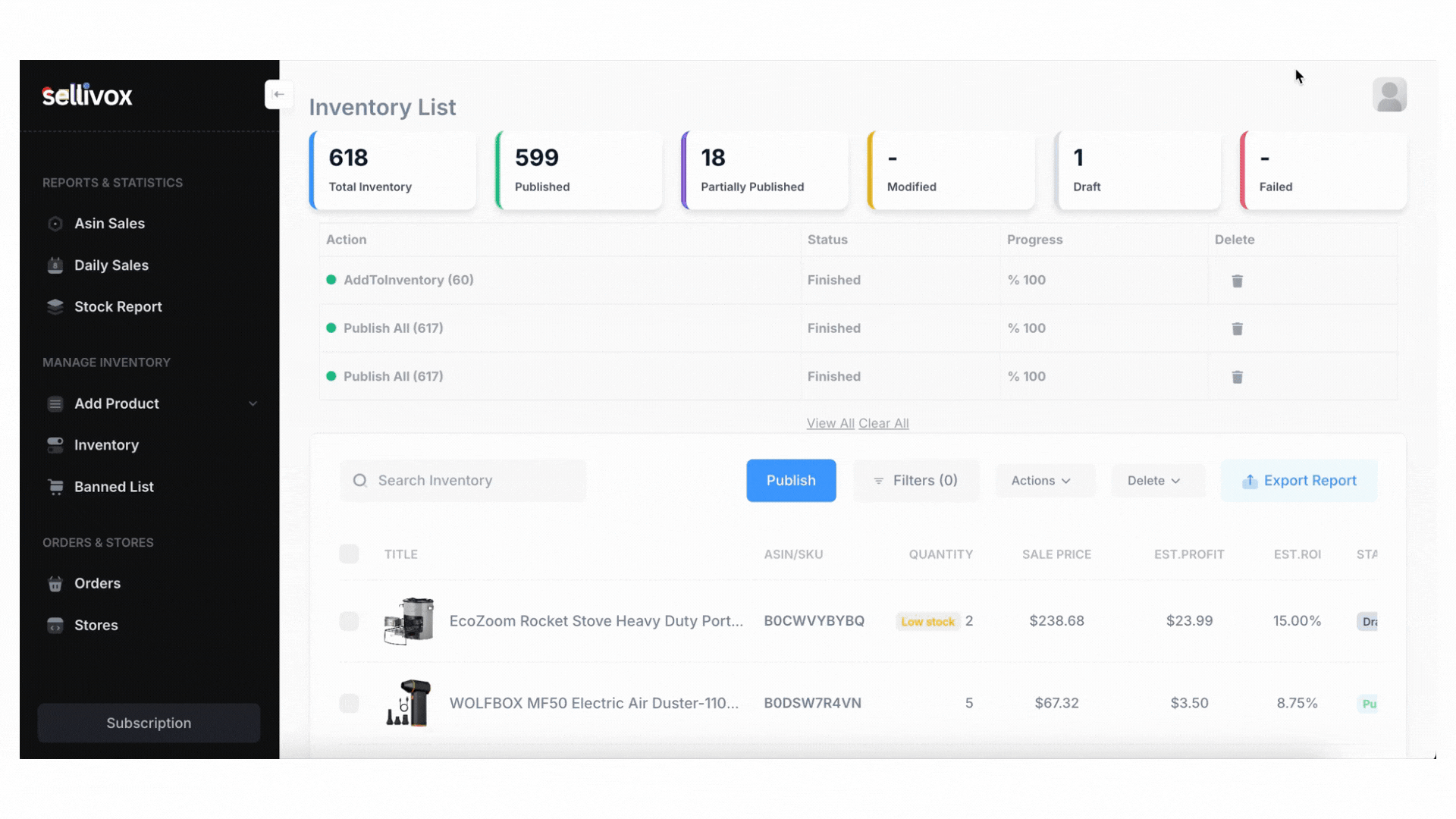1456x819 pixels.
Task: Click the Banned List cart icon
Action: (x=55, y=487)
